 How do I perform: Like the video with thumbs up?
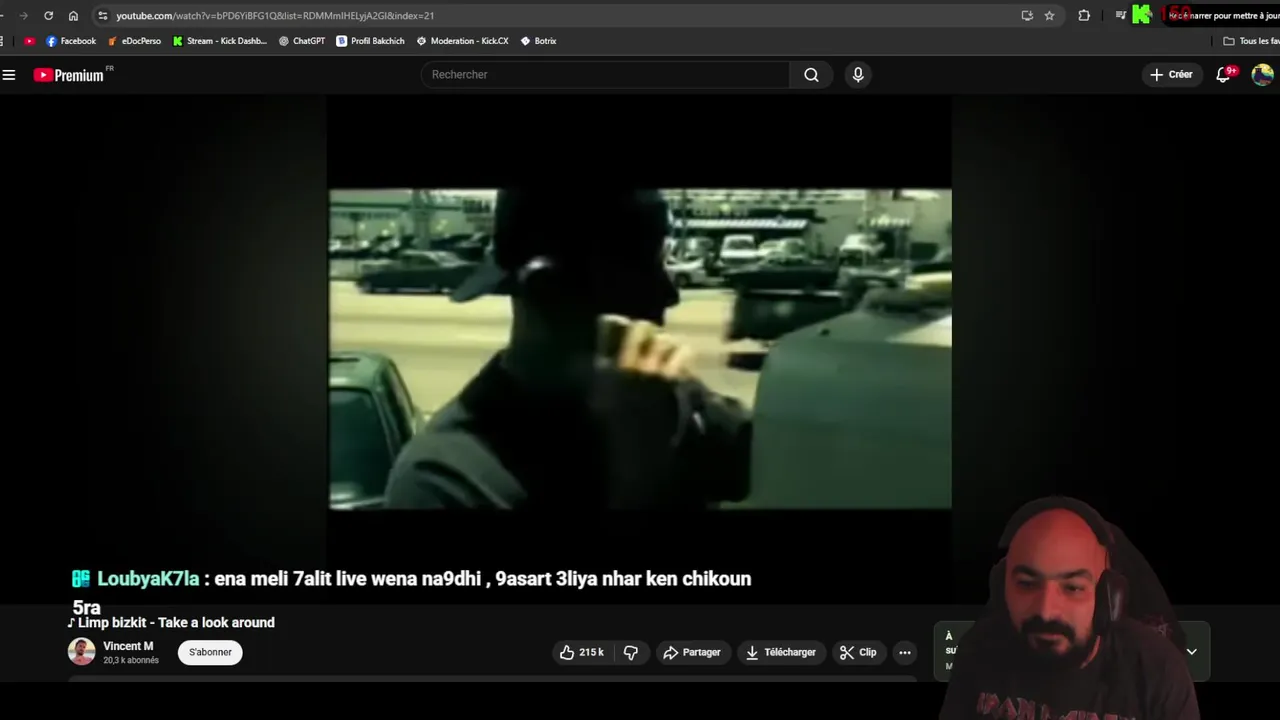point(581,652)
